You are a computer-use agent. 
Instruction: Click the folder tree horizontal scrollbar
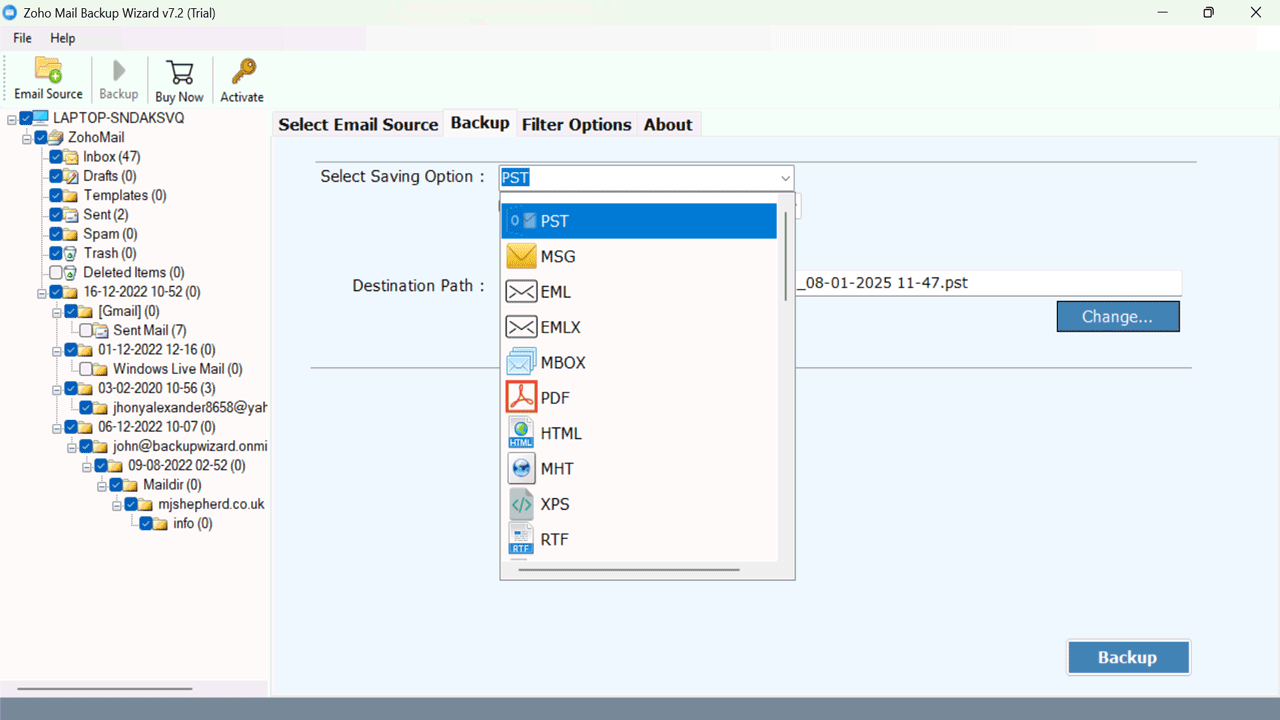[x=105, y=688]
